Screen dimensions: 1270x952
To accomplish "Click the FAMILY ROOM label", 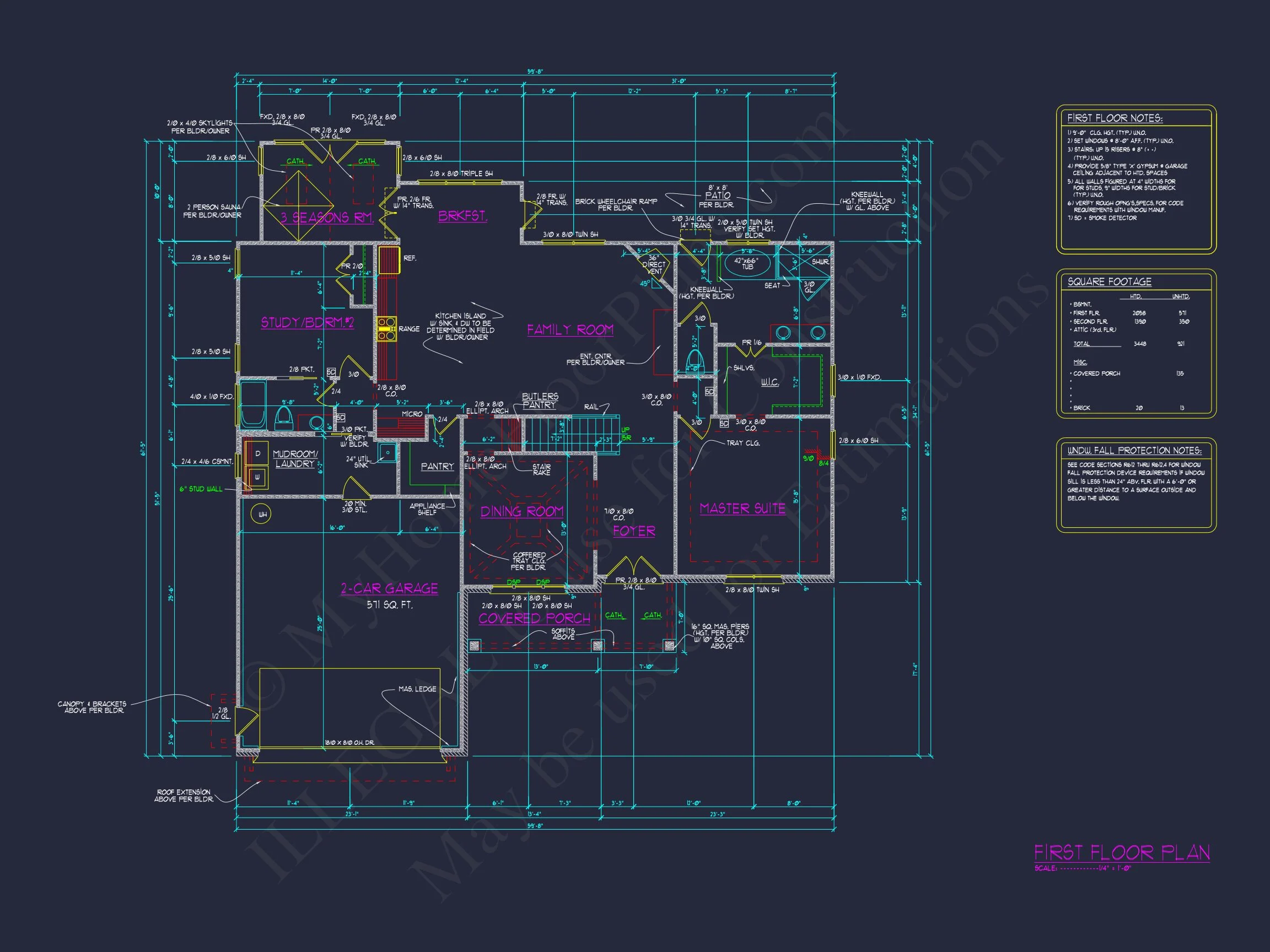I will pos(570,329).
